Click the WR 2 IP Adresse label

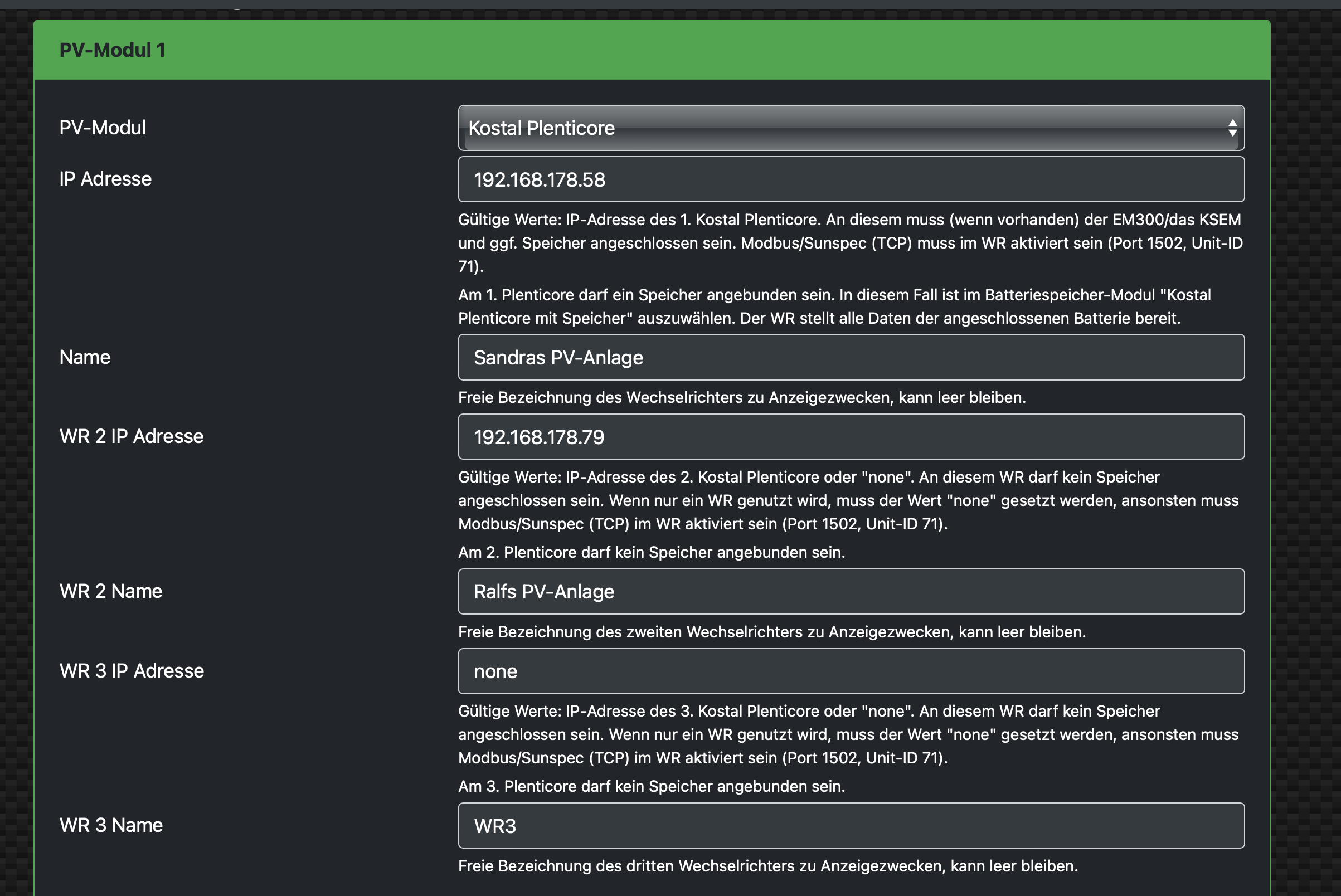[131, 436]
